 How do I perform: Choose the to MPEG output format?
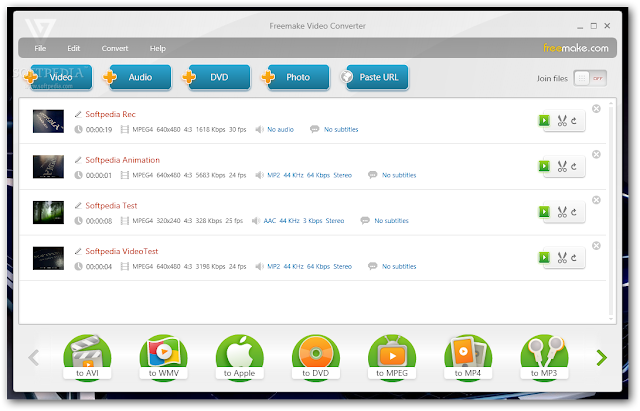click(392, 358)
